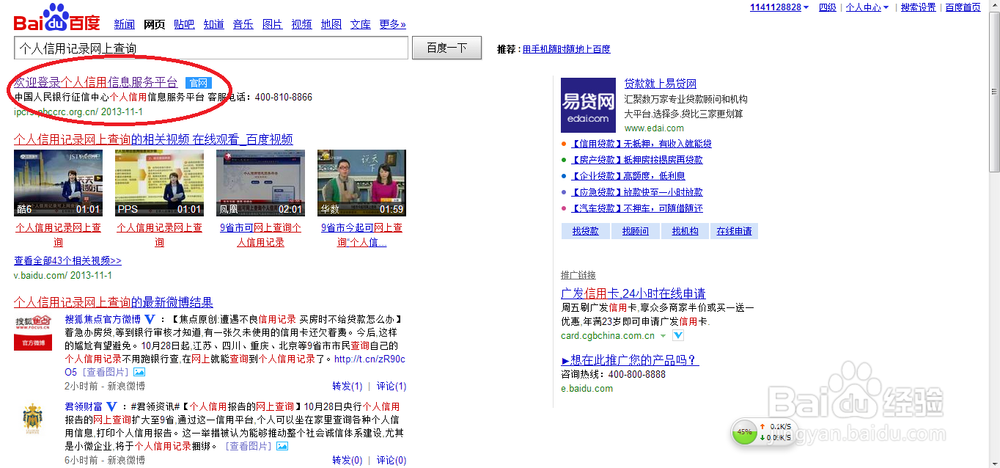This screenshot has height=468, width=1000.
Task: Click the 百度一下 search button
Action: pos(447,48)
